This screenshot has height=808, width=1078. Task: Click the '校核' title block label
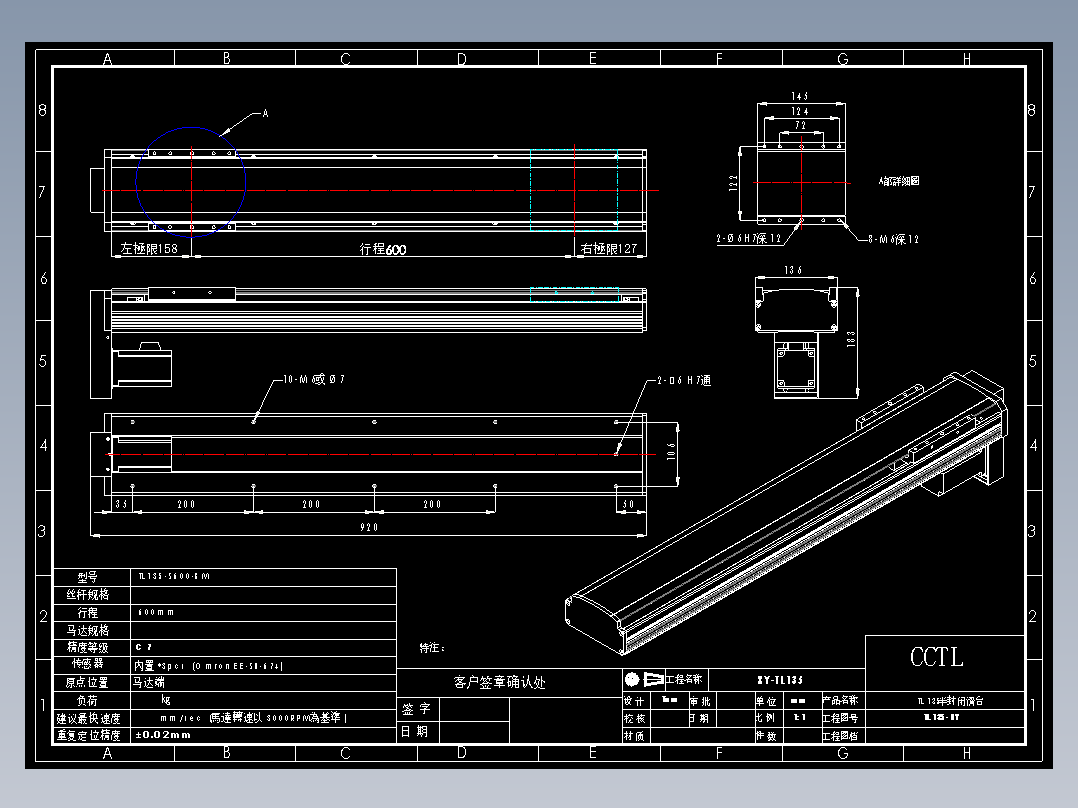pyautogui.click(x=634, y=719)
